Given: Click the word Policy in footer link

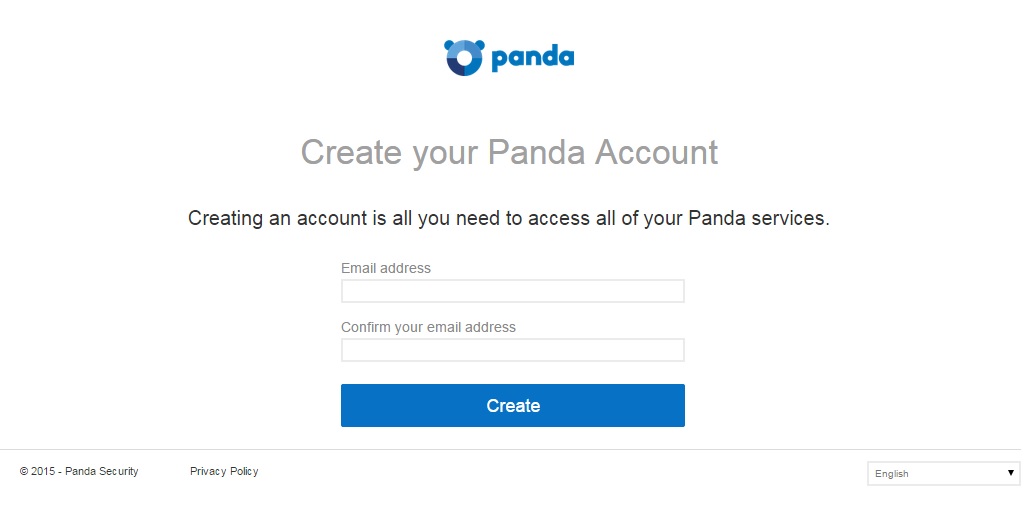Looking at the screenshot, I should (x=243, y=471).
